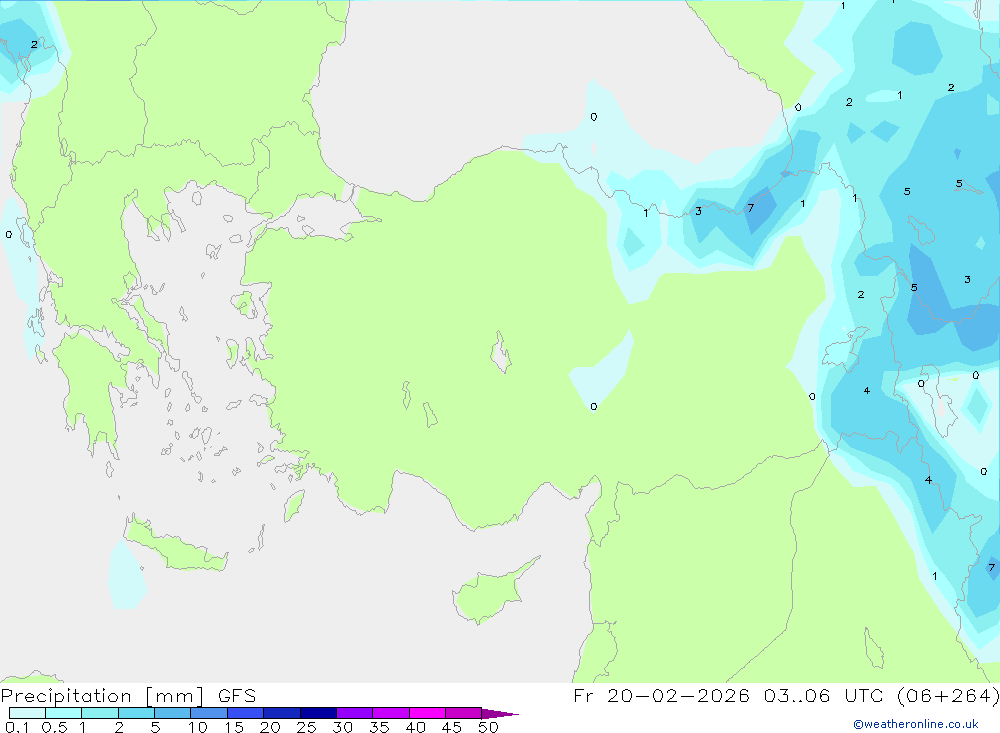Click the 1–2 mm legend color swatch
This screenshot has width=1000, height=733.
[x=99, y=713]
